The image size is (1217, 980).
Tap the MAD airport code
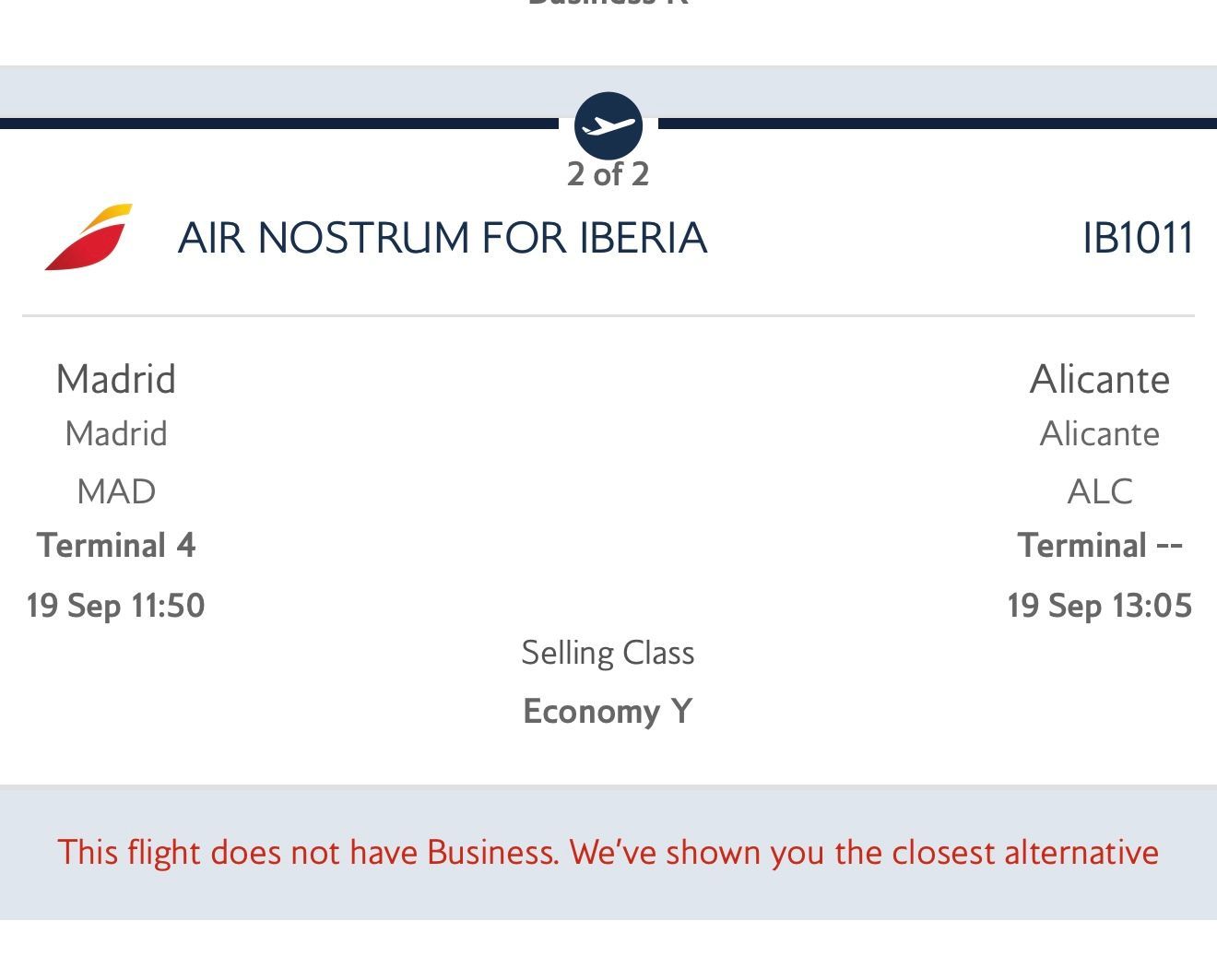click(116, 491)
